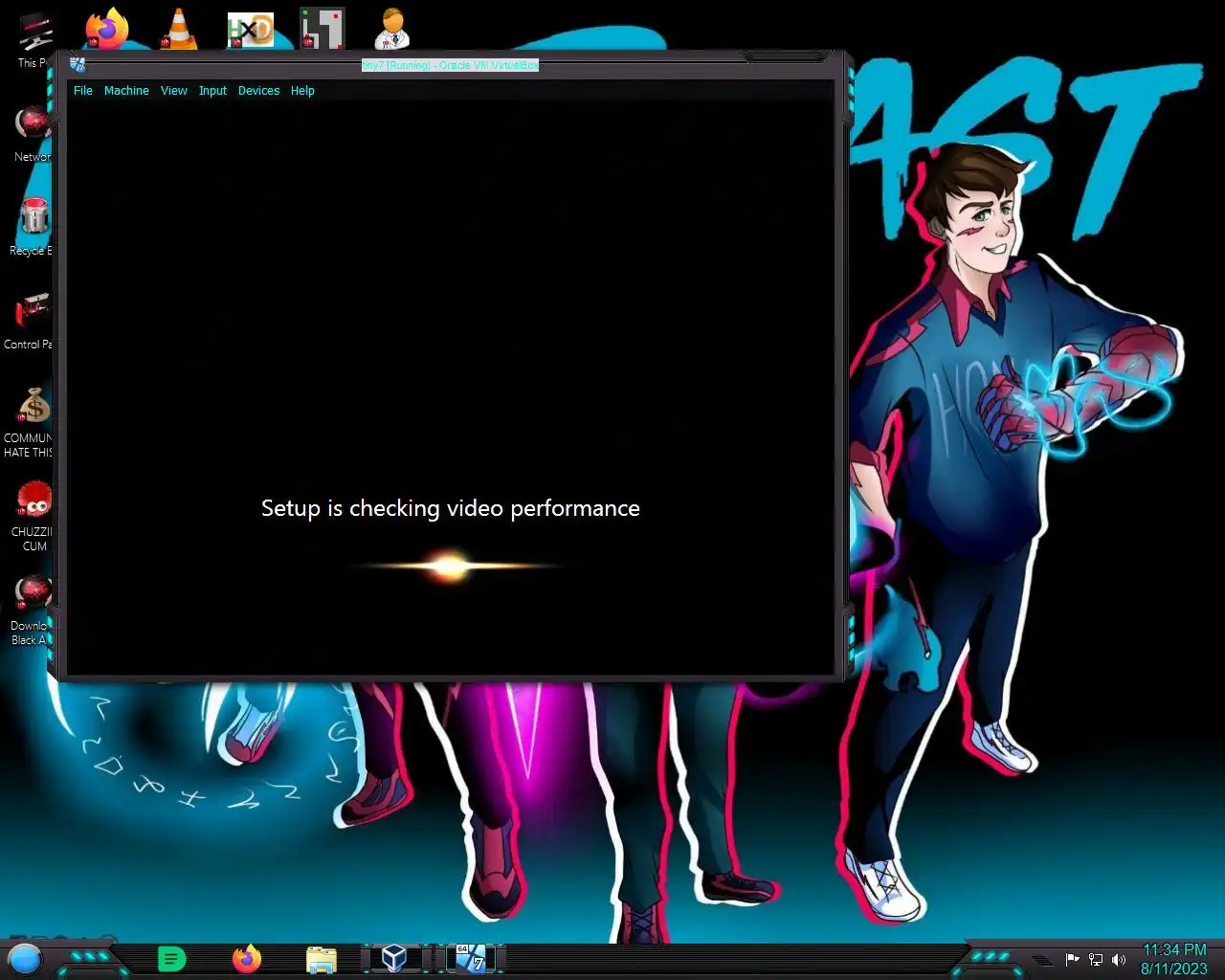Click the VirtualBox window system icon
The image size is (1225, 980).
coord(78,65)
